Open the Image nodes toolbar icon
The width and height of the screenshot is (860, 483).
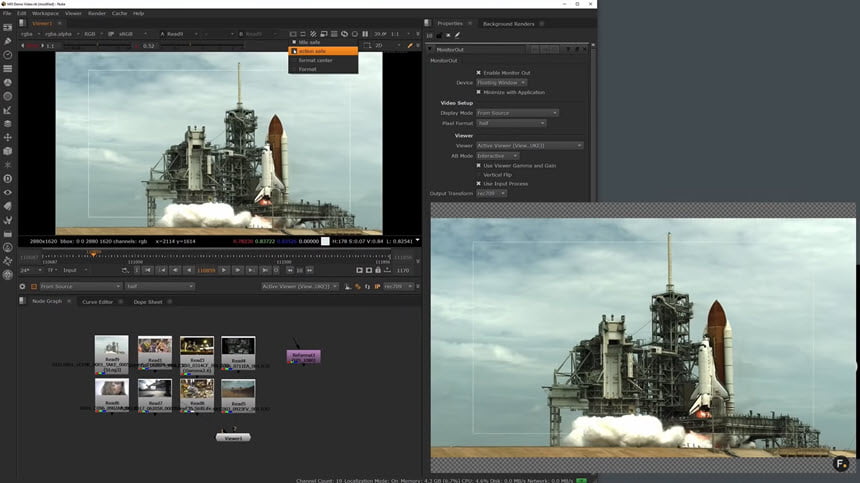[x=8, y=27]
